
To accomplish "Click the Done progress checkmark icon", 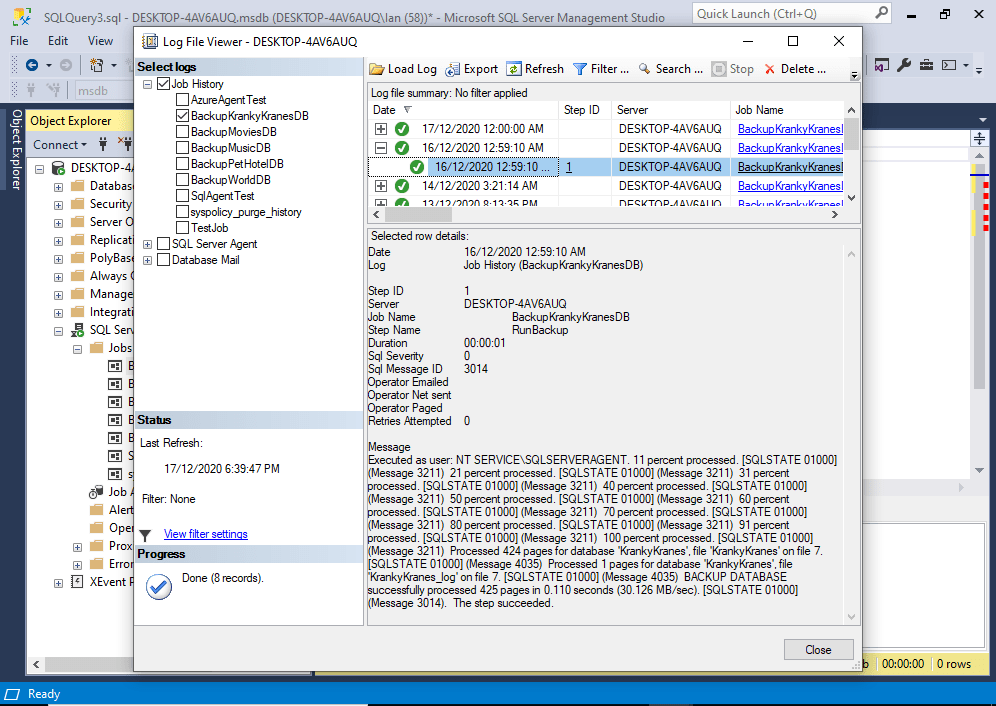I will point(159,587).
